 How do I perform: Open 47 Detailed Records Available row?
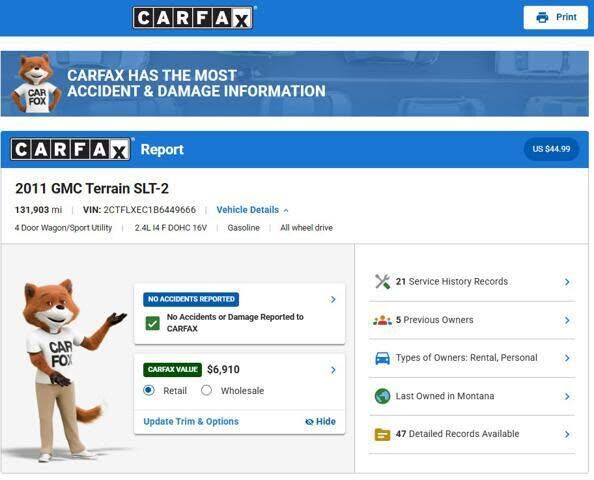(x=472, y=434)
